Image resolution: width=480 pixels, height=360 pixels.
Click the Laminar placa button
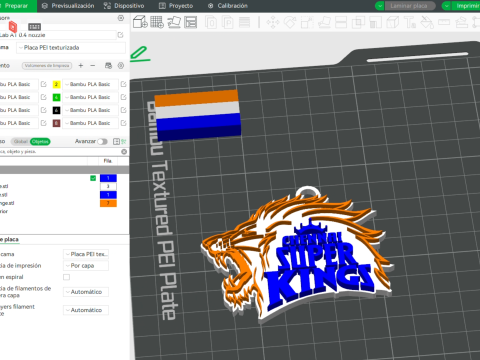410,6
